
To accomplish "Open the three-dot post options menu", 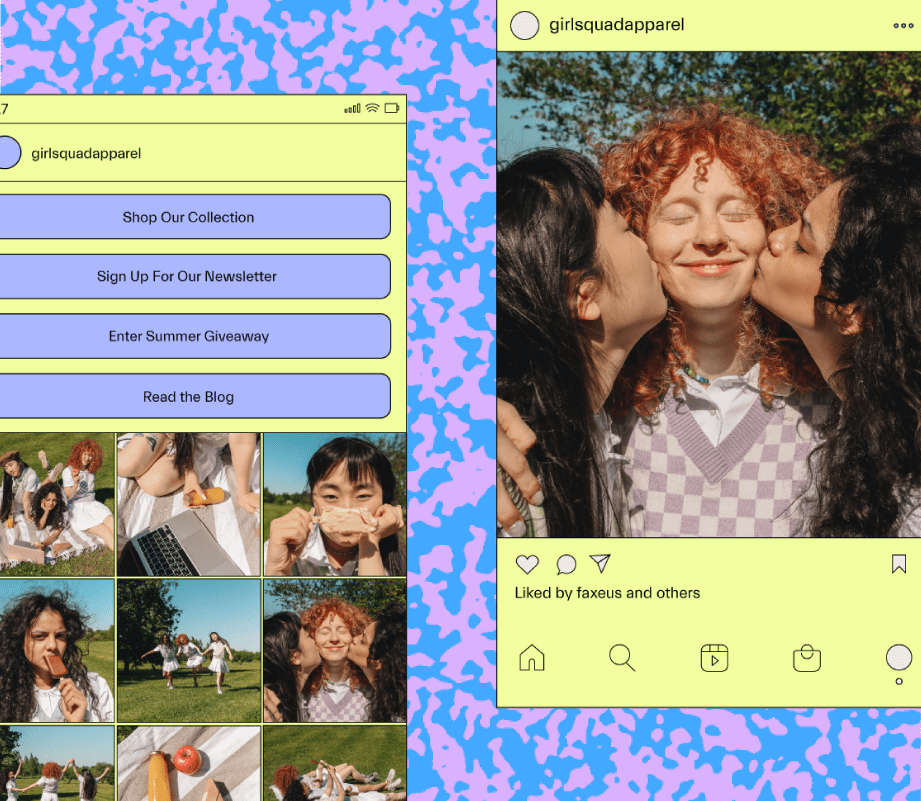I will [x=903, y=26].
